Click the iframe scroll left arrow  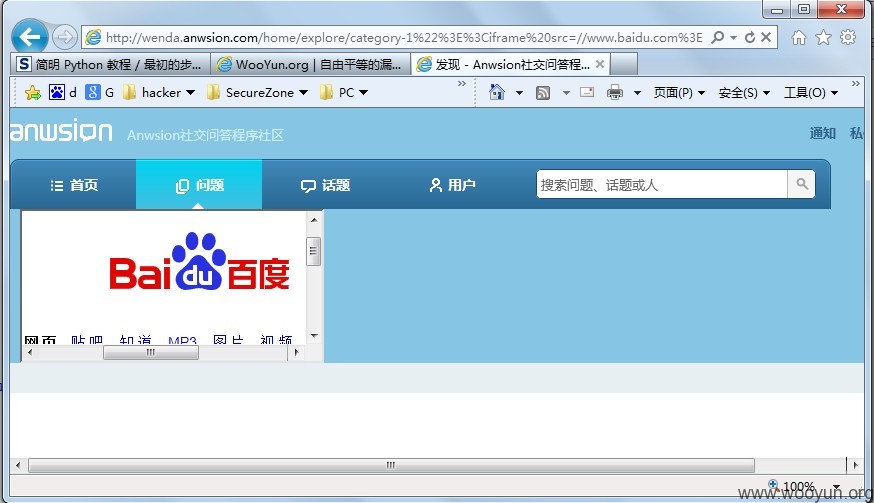coord(30,352)
